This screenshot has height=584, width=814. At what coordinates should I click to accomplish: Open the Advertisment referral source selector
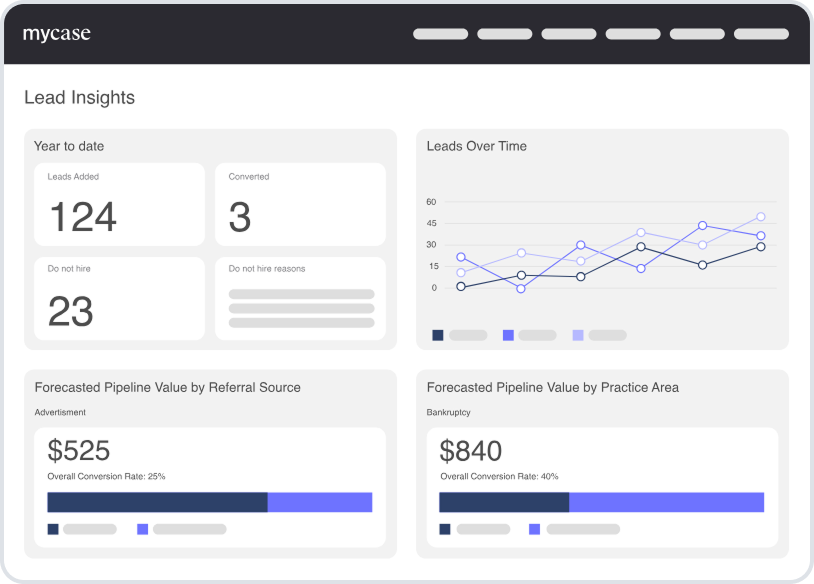[x=60, y=412]
